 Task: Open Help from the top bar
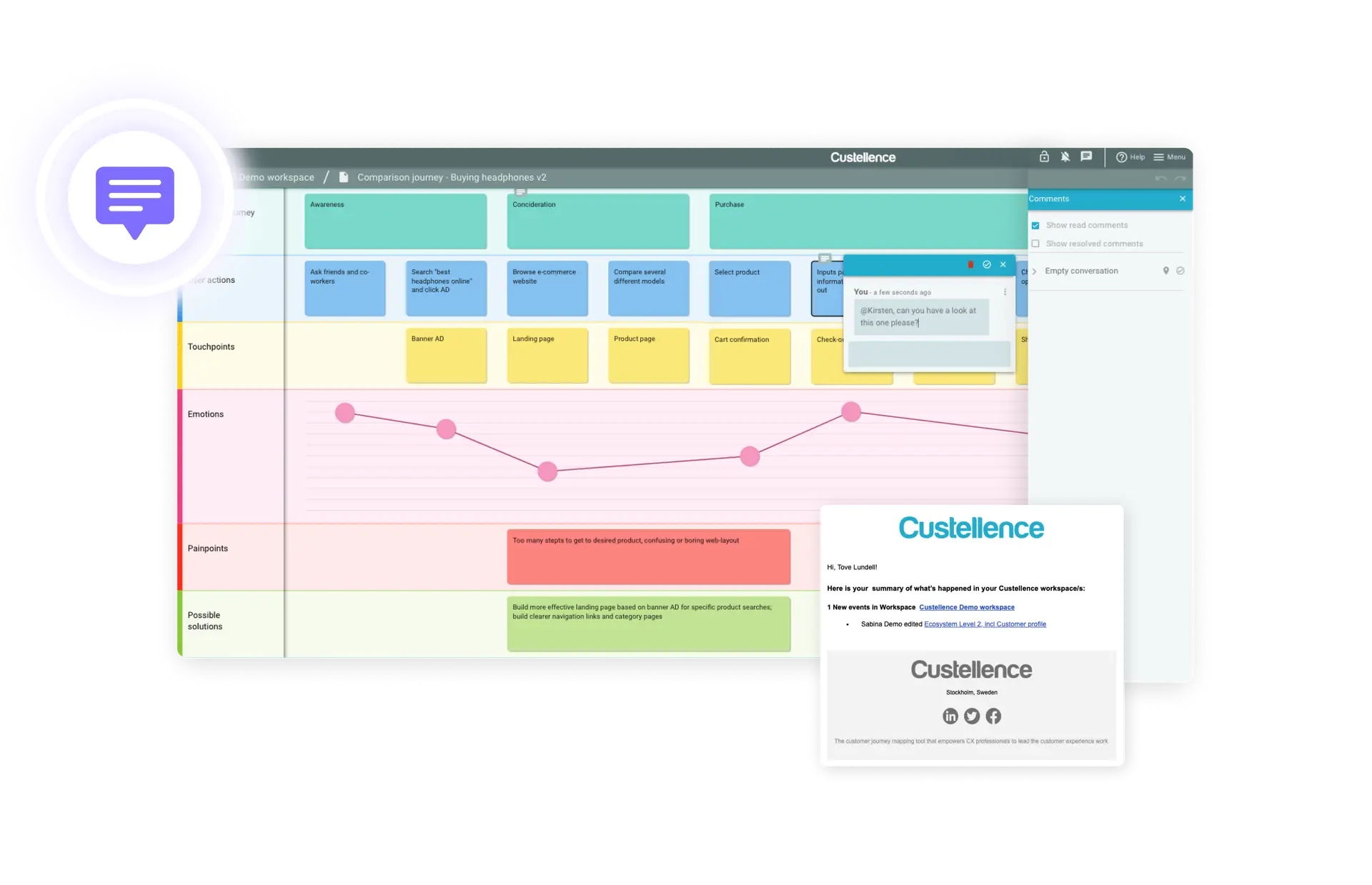coord(1130,157)
